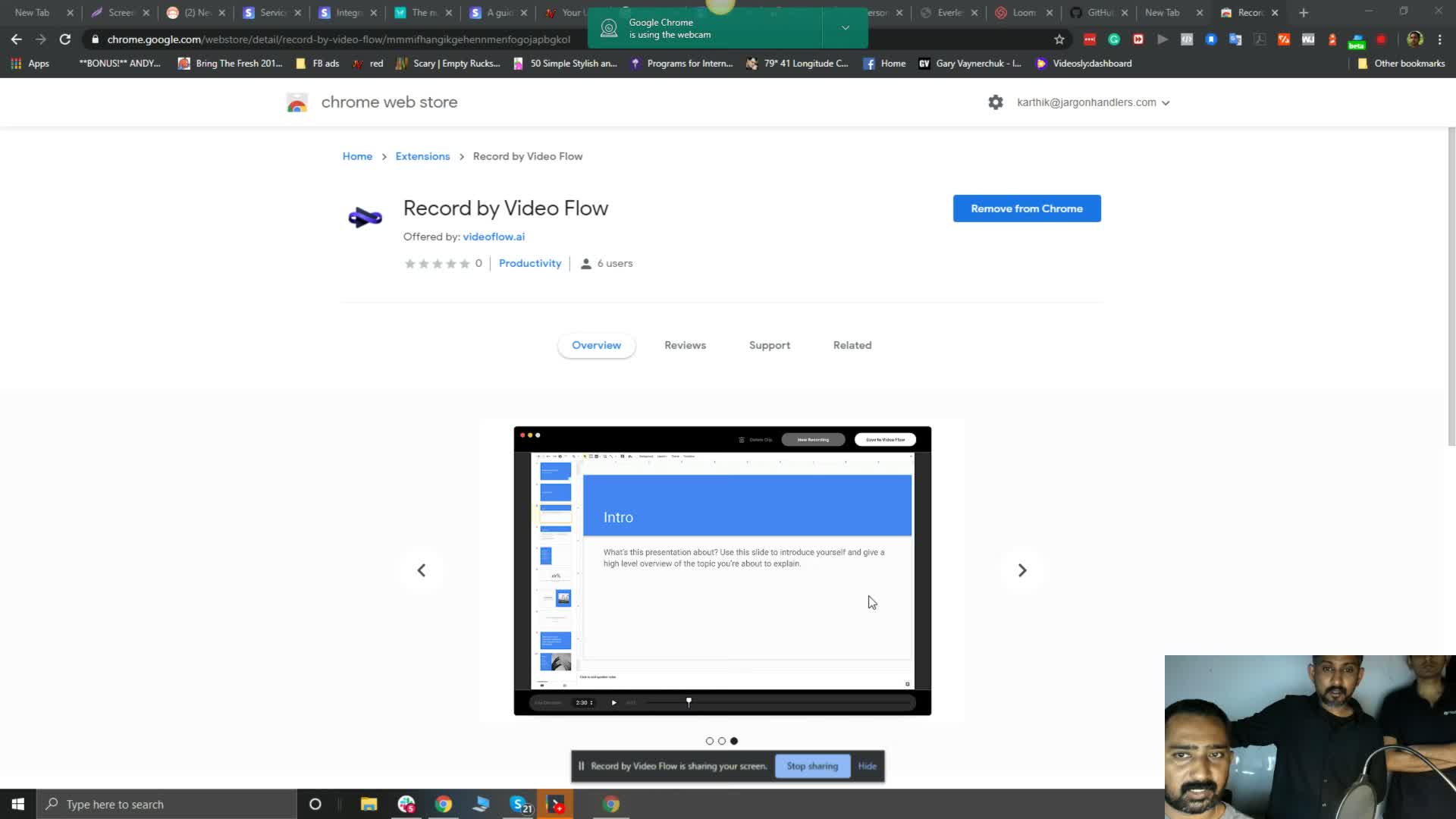1456x819 pixels.
Task: Switch to the Overview tab
Action: (x=596, y=345)
